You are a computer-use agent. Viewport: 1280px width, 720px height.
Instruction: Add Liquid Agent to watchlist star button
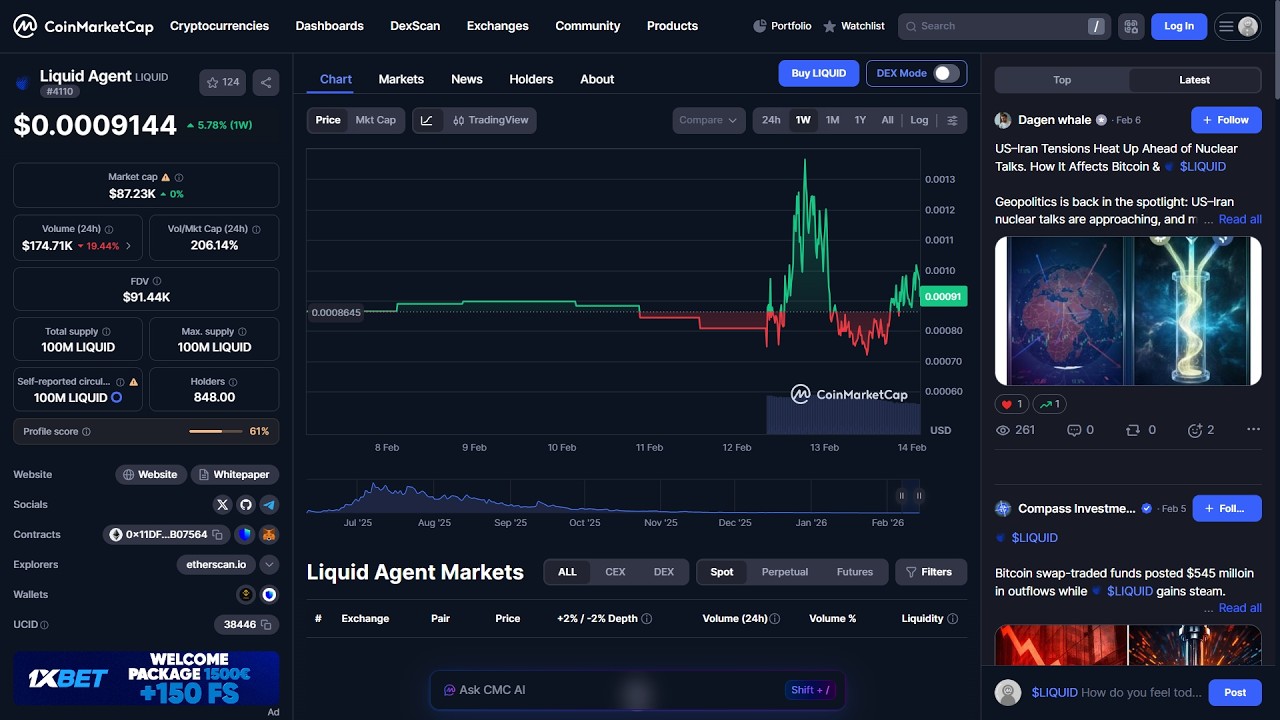pos(222,83)
